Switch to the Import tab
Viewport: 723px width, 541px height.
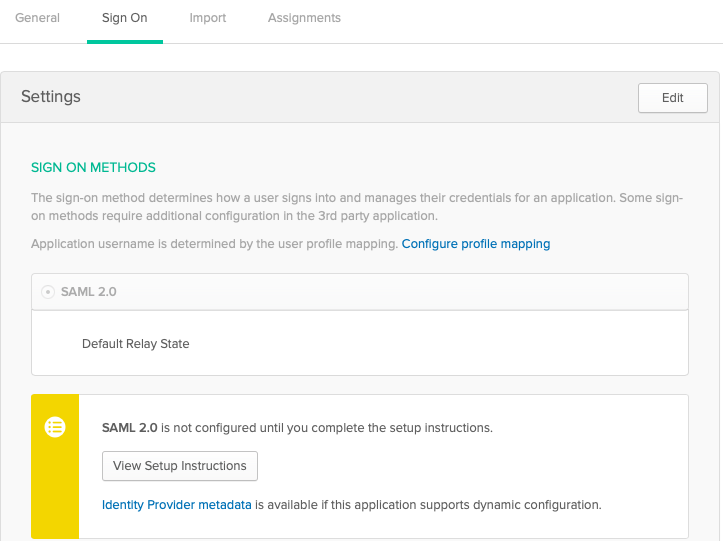[207, 18]
